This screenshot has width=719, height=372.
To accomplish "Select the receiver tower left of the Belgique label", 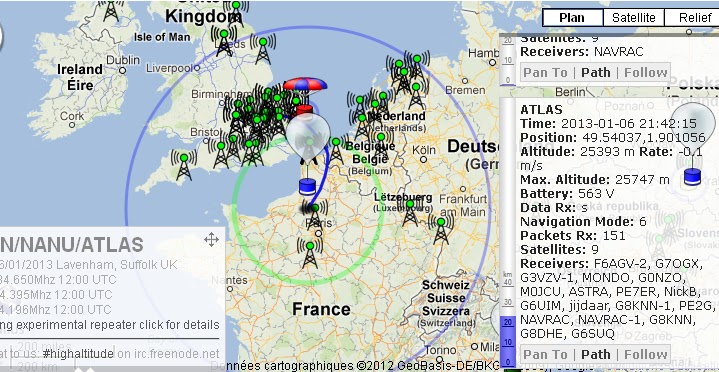I will (336, 149).
